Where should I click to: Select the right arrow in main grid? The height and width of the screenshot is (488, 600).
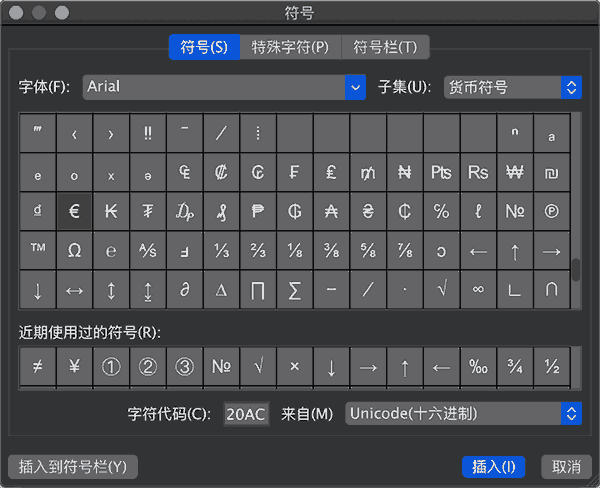(552, 251)
